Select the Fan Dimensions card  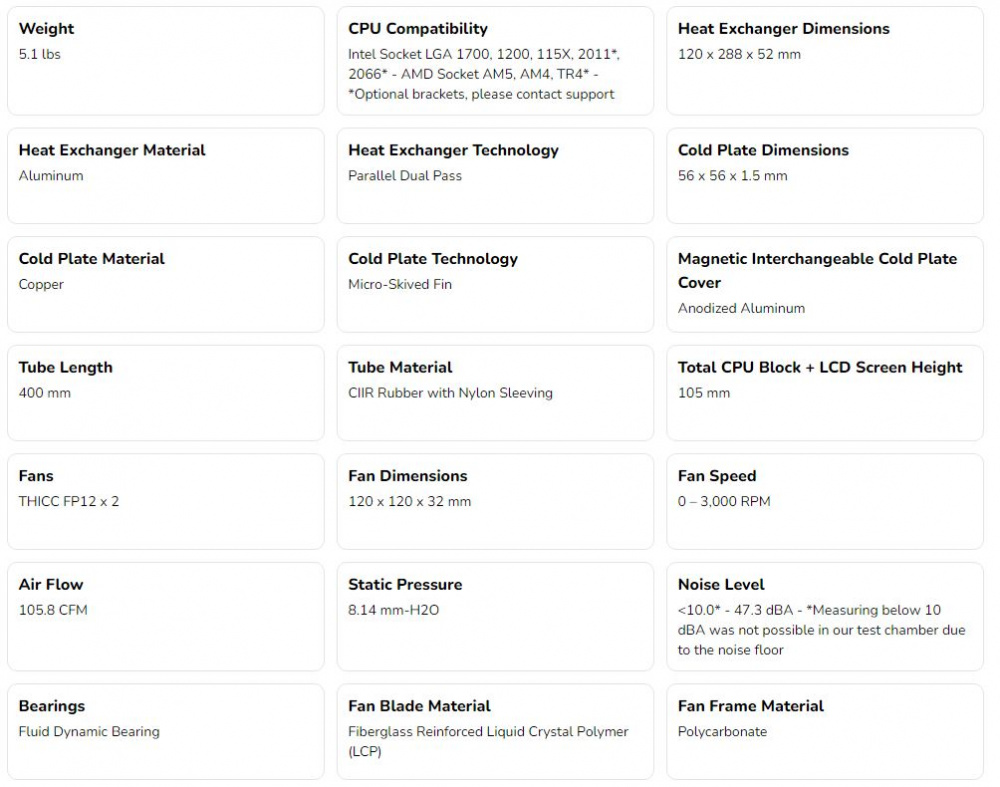pos(495,501)
